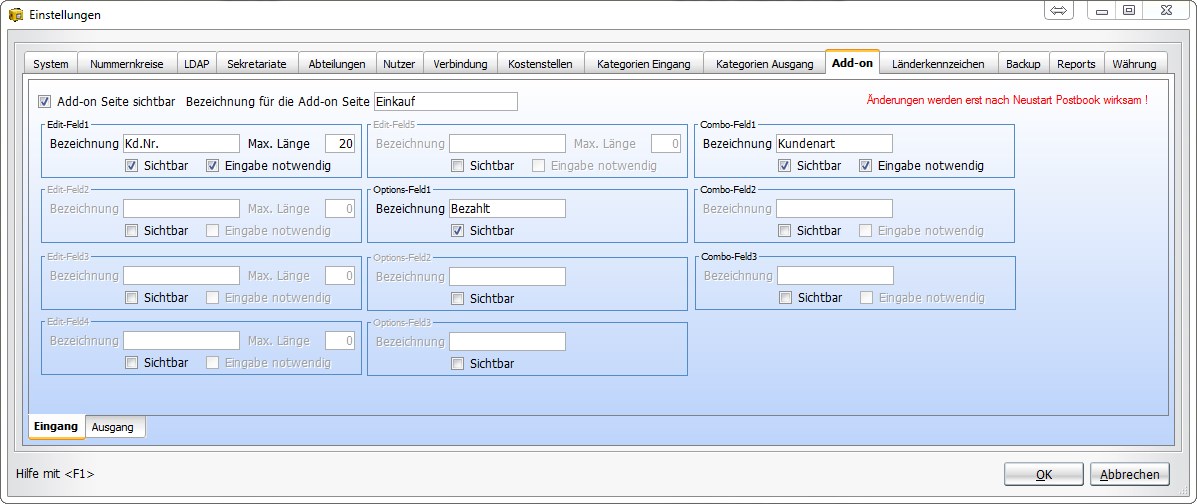Viewport: 1197px width, 504px height.
Task: Click the Einstellungen window app icon
Action: pos(15,15)
